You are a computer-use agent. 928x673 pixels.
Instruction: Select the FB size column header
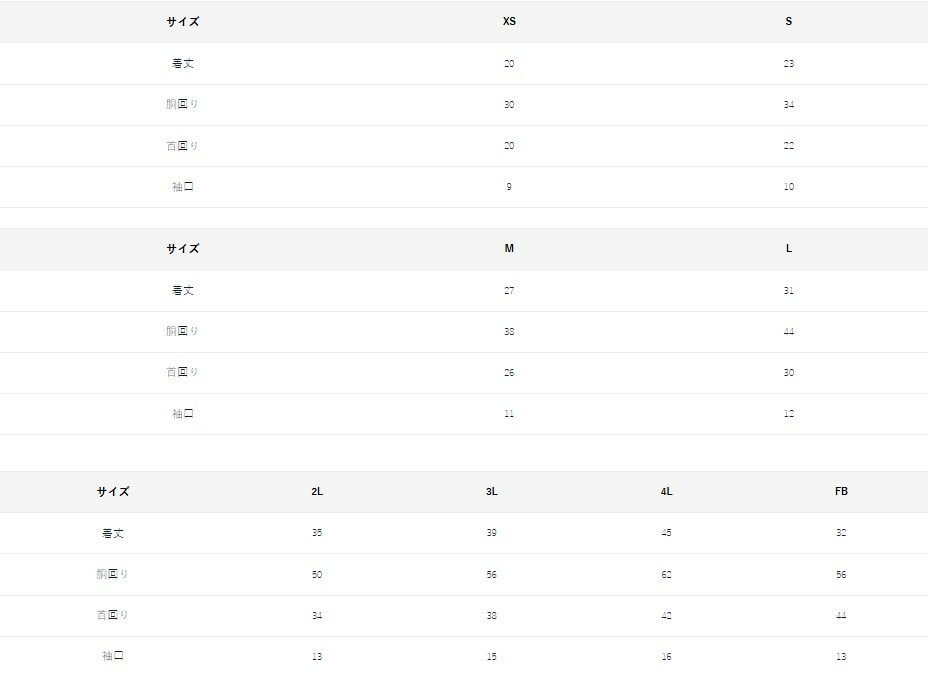(x=841, y=492)
